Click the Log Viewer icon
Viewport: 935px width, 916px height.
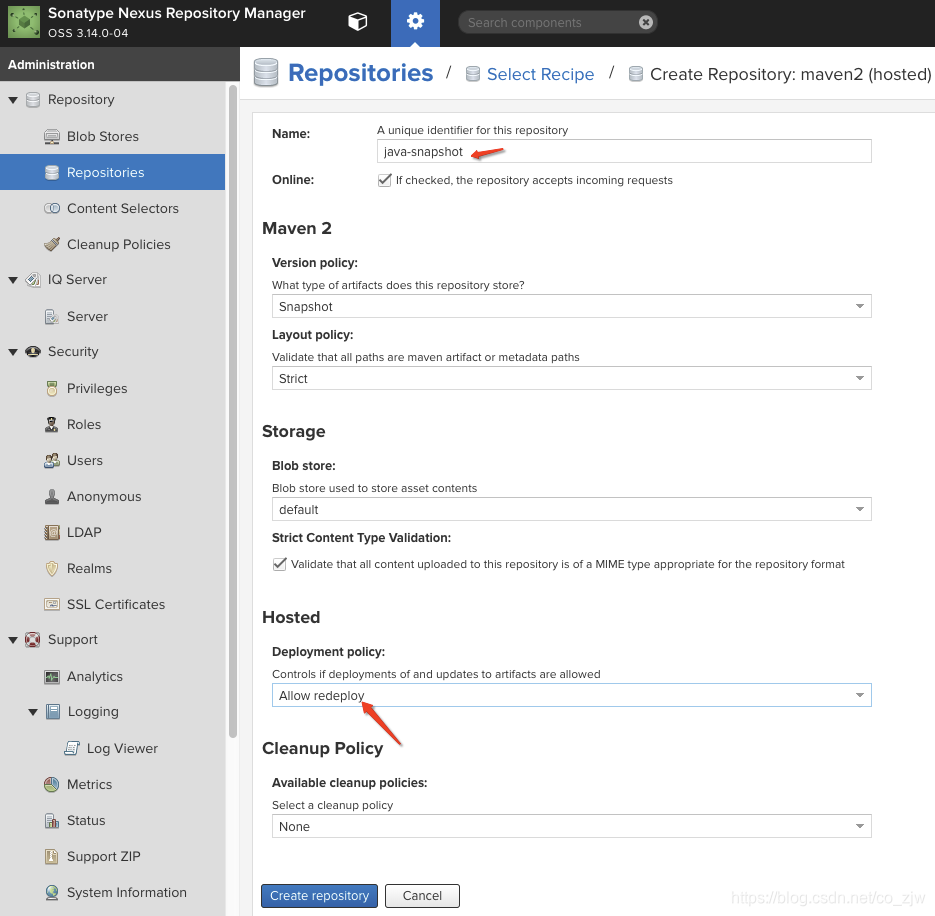[x=72, y=748]
